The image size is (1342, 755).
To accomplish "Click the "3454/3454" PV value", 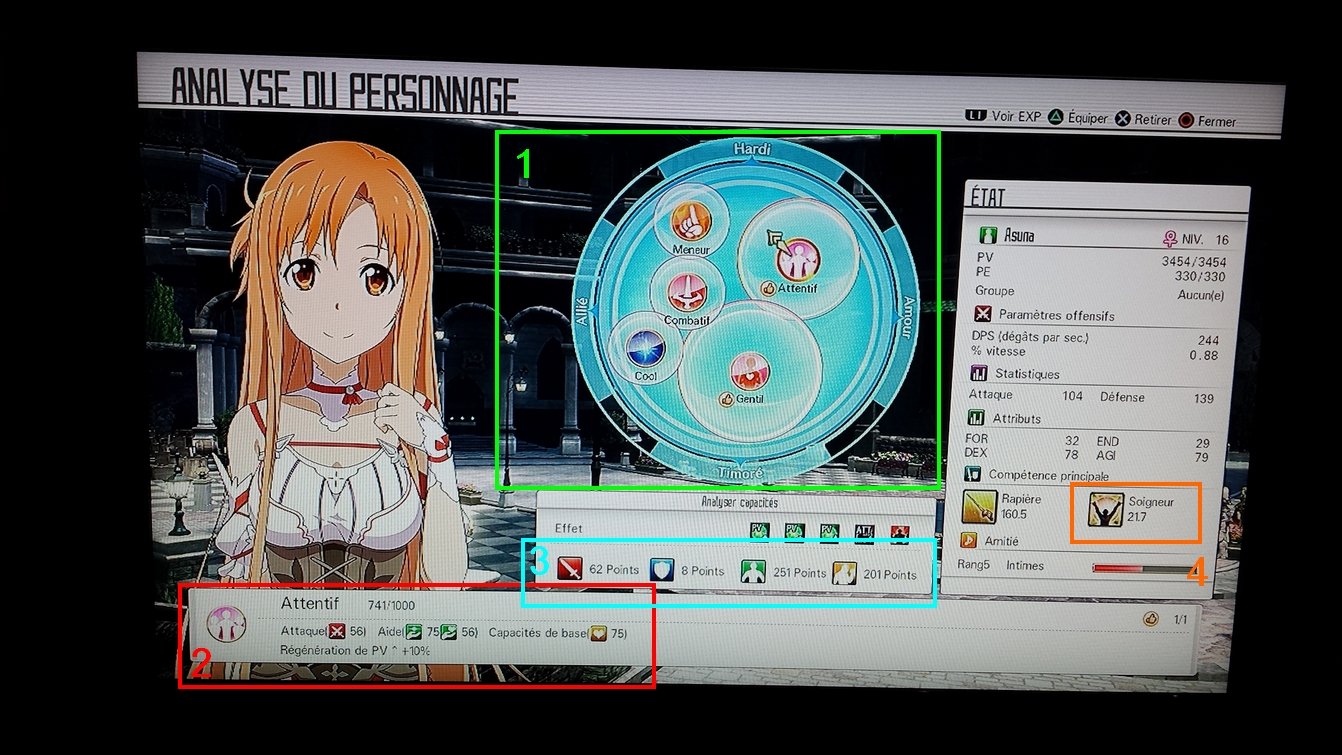I will tap(1193, 262).
